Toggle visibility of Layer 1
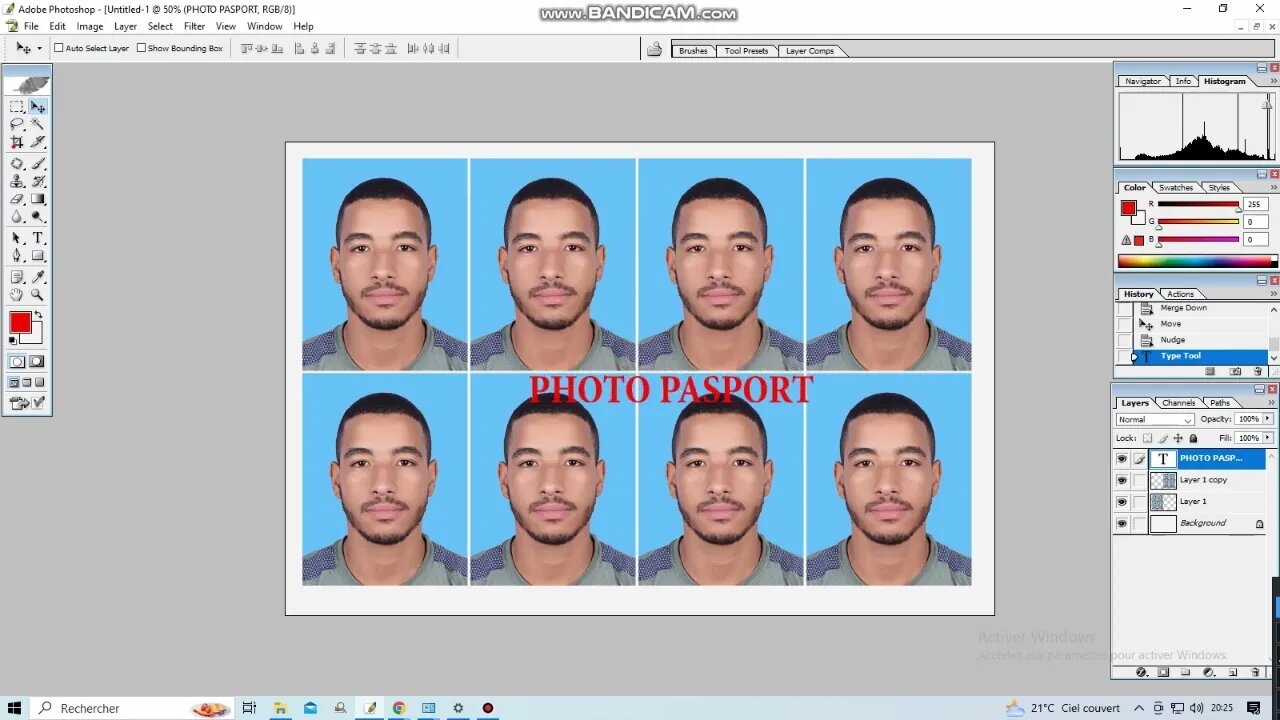This screenshot has width=1280, height=720. point(1122,502)
